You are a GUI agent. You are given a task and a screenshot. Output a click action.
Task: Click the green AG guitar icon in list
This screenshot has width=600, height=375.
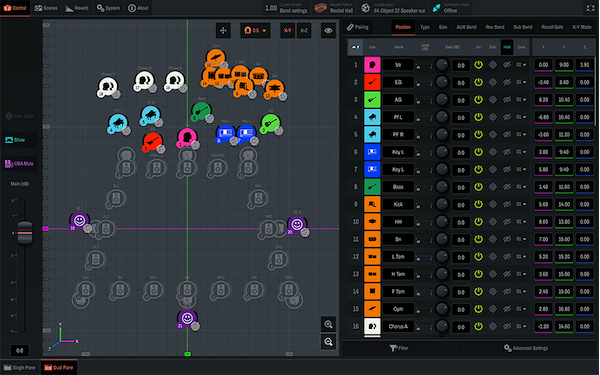click(372, 99)
